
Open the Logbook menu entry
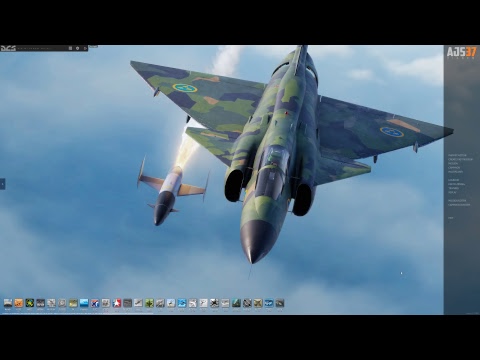tap(453, 180)
